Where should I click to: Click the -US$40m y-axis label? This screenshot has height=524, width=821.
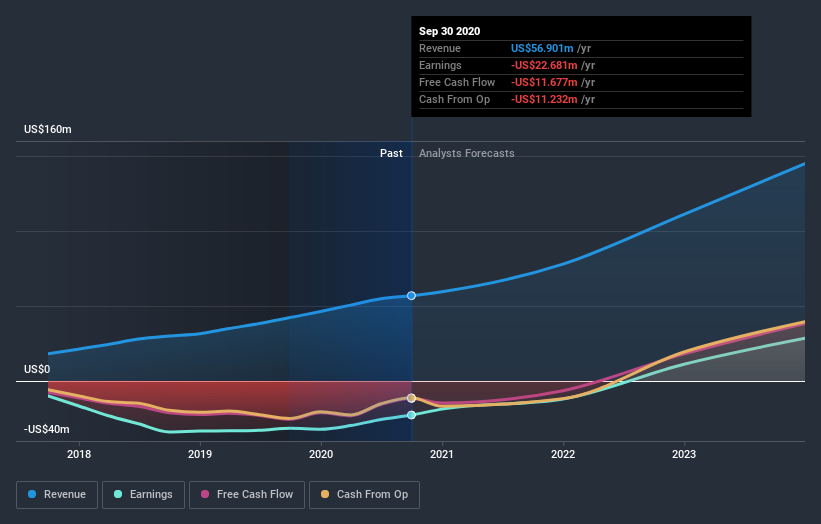[47, 430]
